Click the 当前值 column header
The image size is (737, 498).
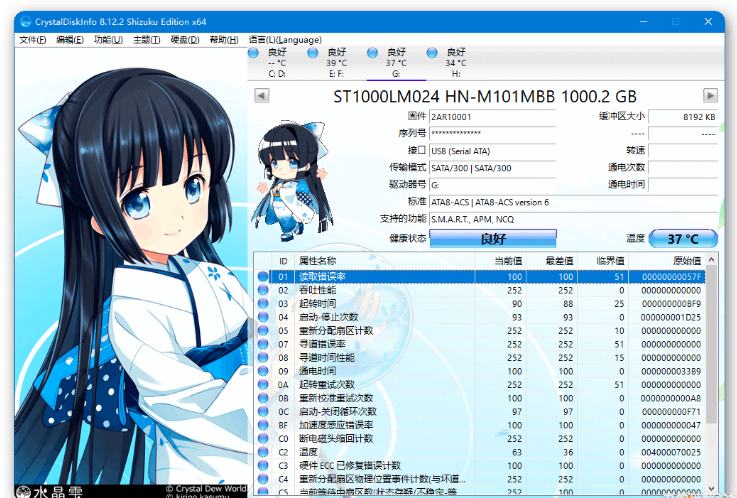501,261
